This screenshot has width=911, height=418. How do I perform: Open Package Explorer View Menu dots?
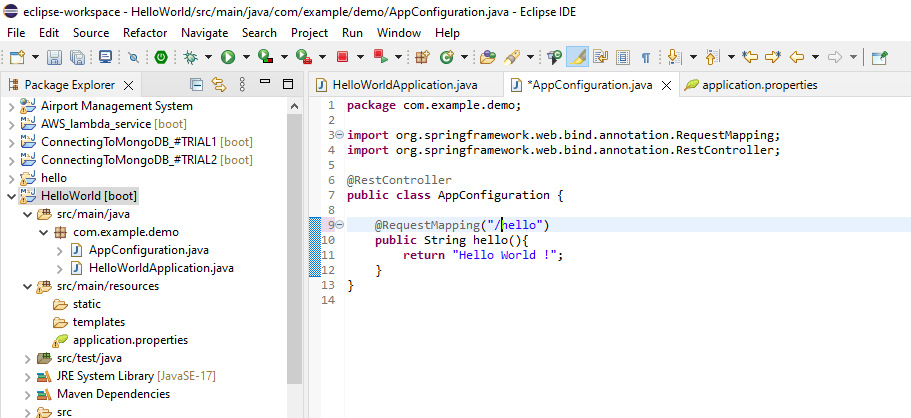(x=242, y=85)
